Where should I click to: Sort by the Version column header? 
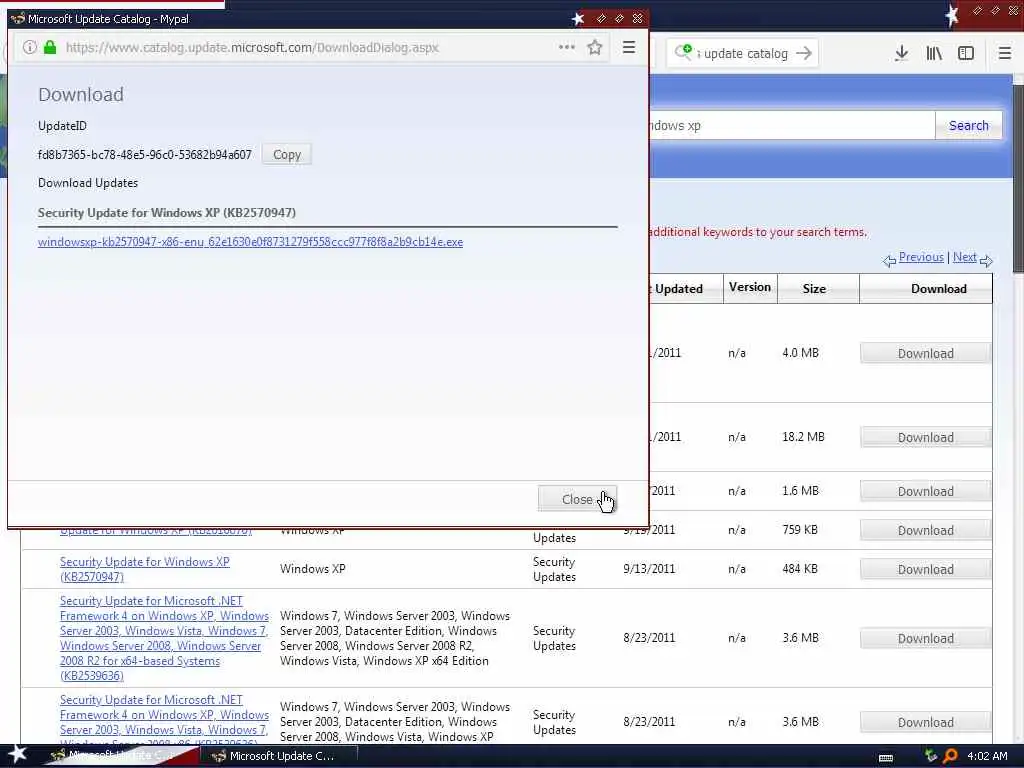(x=750, y=287)
